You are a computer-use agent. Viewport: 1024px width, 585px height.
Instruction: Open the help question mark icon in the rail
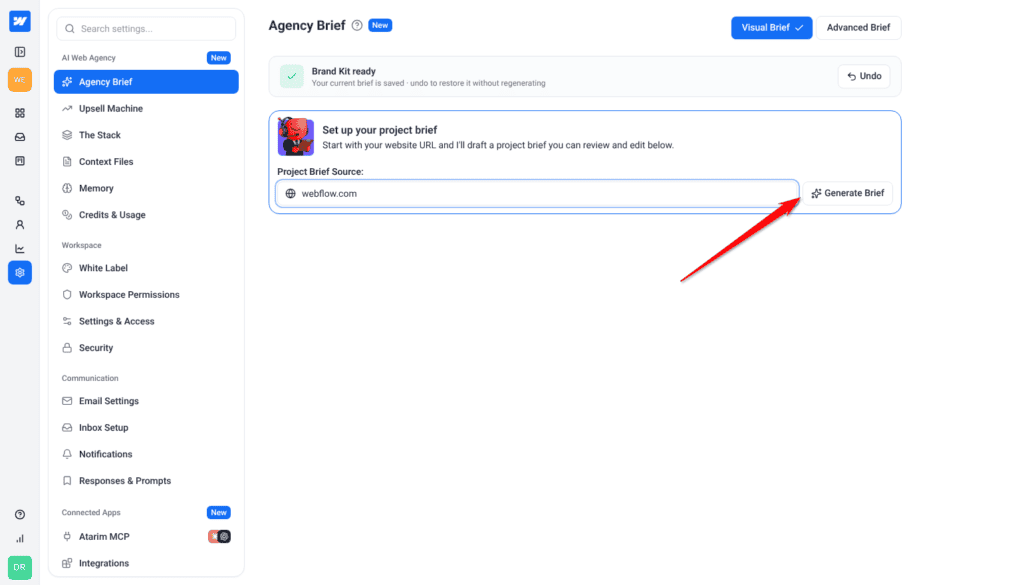[x=20, y=514]
